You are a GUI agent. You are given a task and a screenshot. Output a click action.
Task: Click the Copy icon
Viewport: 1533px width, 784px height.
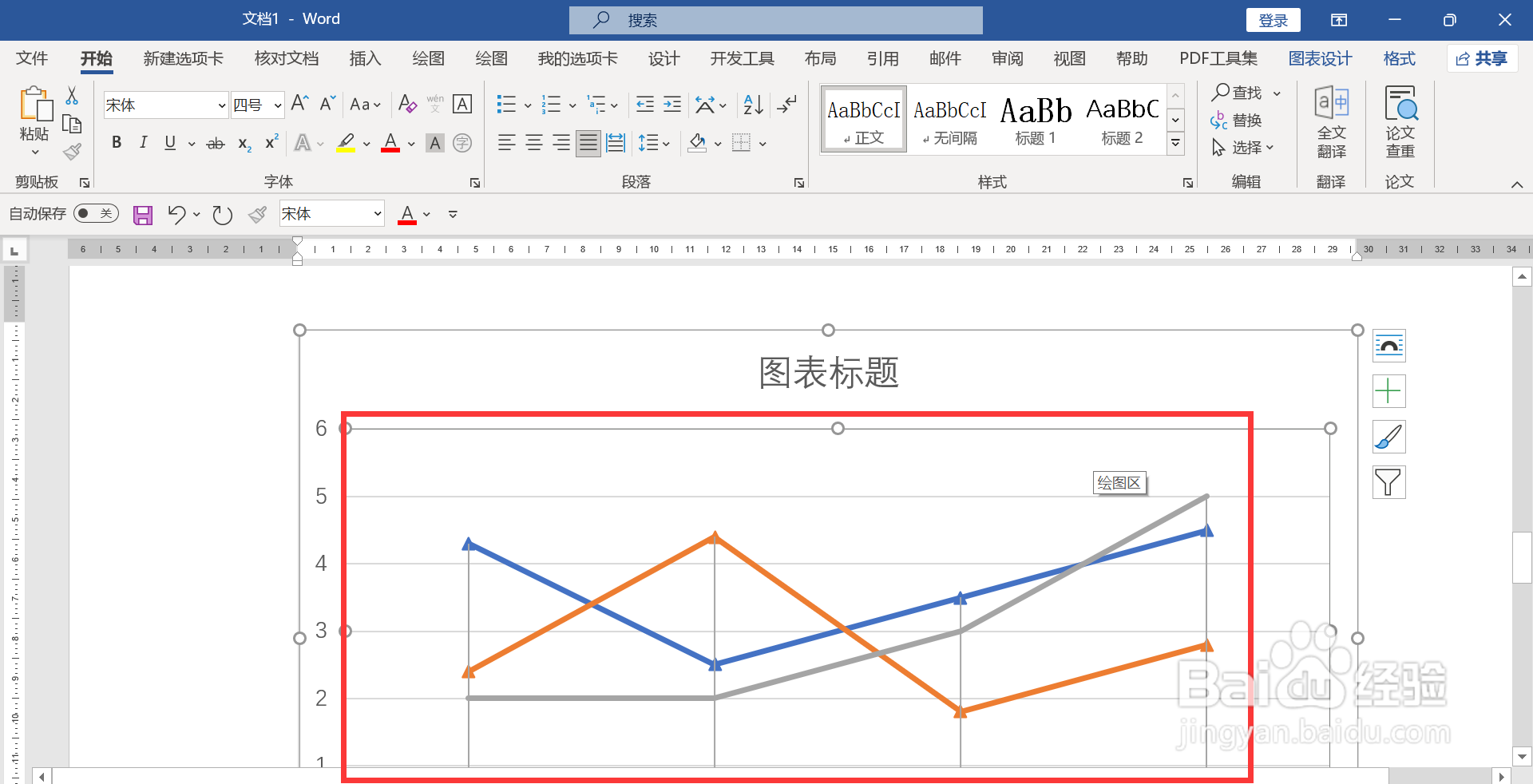click(72, 124)
